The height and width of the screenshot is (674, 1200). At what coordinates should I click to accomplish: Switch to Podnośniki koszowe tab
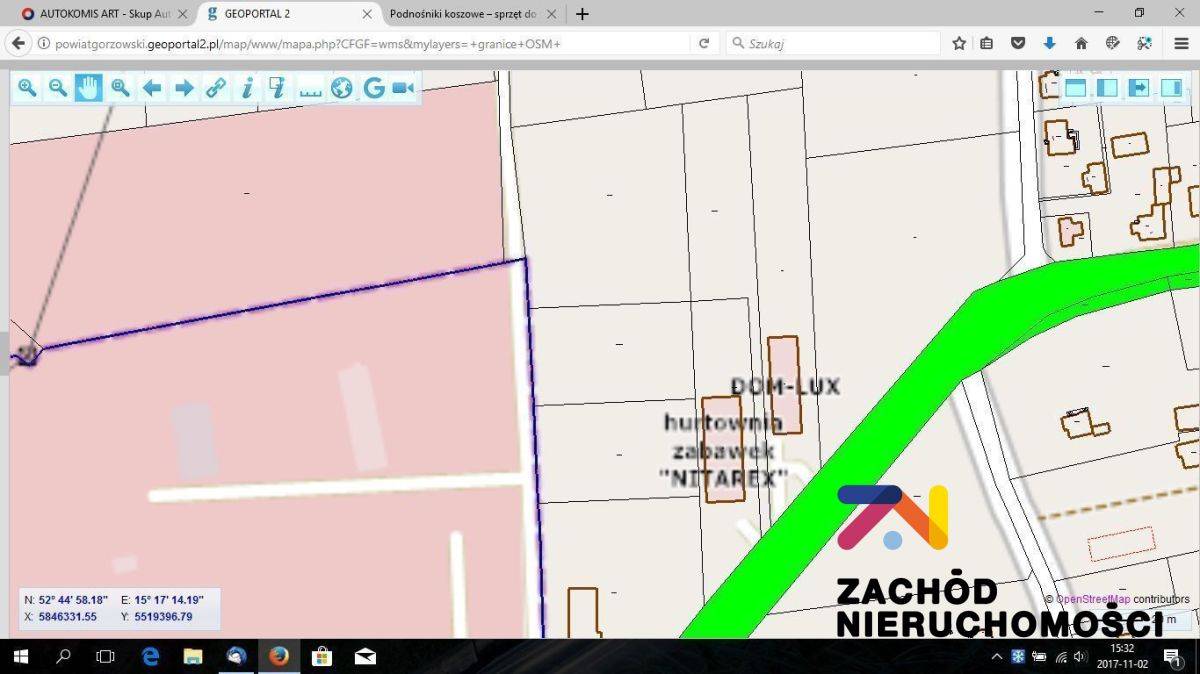464,14
